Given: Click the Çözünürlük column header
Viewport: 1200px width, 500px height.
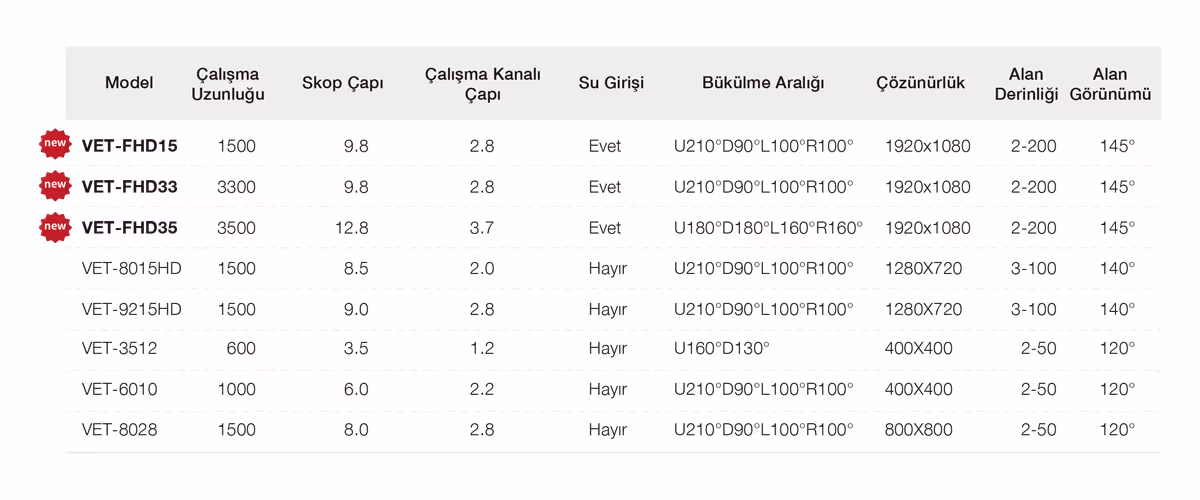Looking at the screenshot, I should (x=920, y=83).
